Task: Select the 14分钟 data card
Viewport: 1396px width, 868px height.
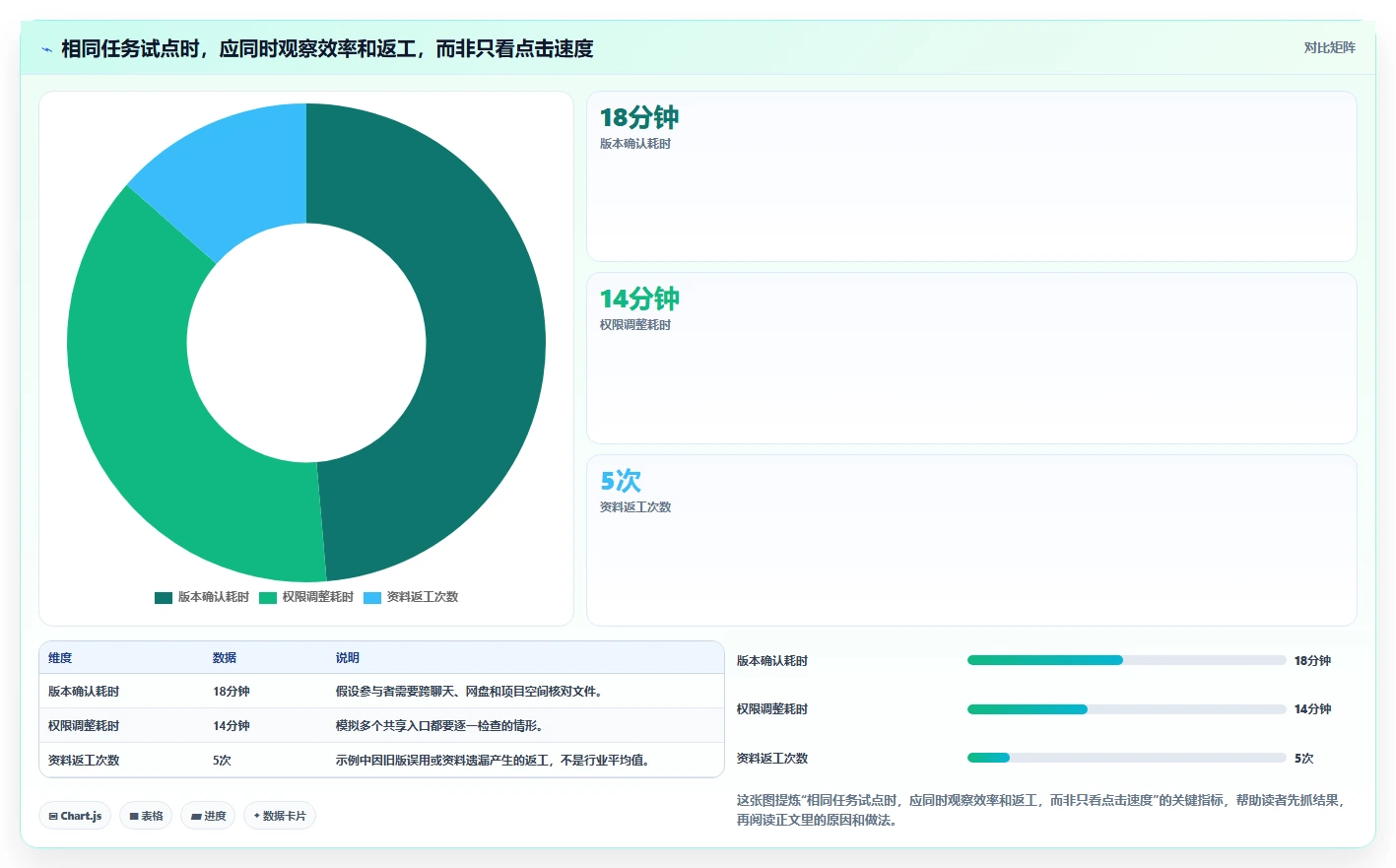Action: click(x=971, y=358)
